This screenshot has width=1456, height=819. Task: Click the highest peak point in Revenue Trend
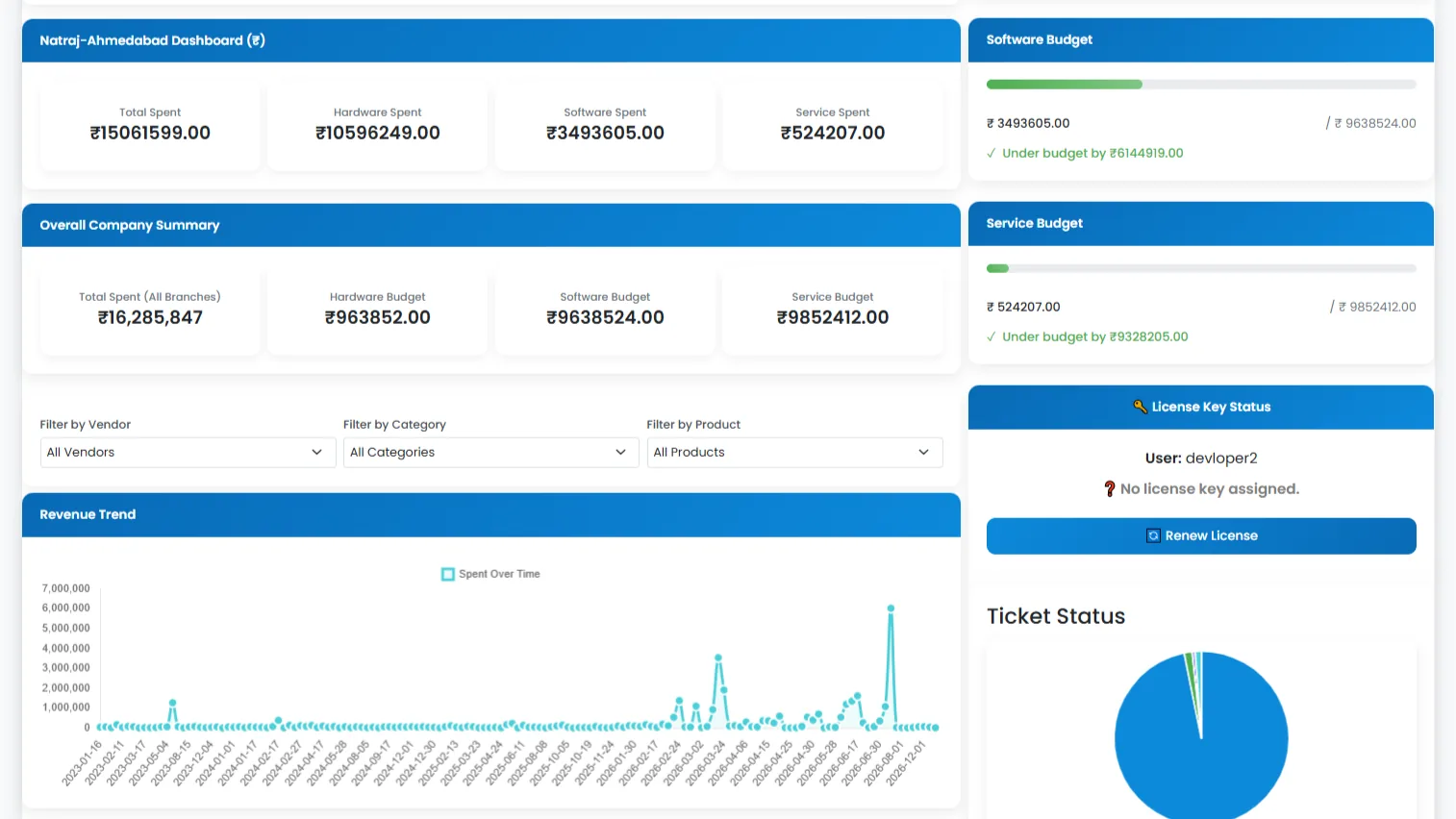pyautogui.click(x=891, y=608)
